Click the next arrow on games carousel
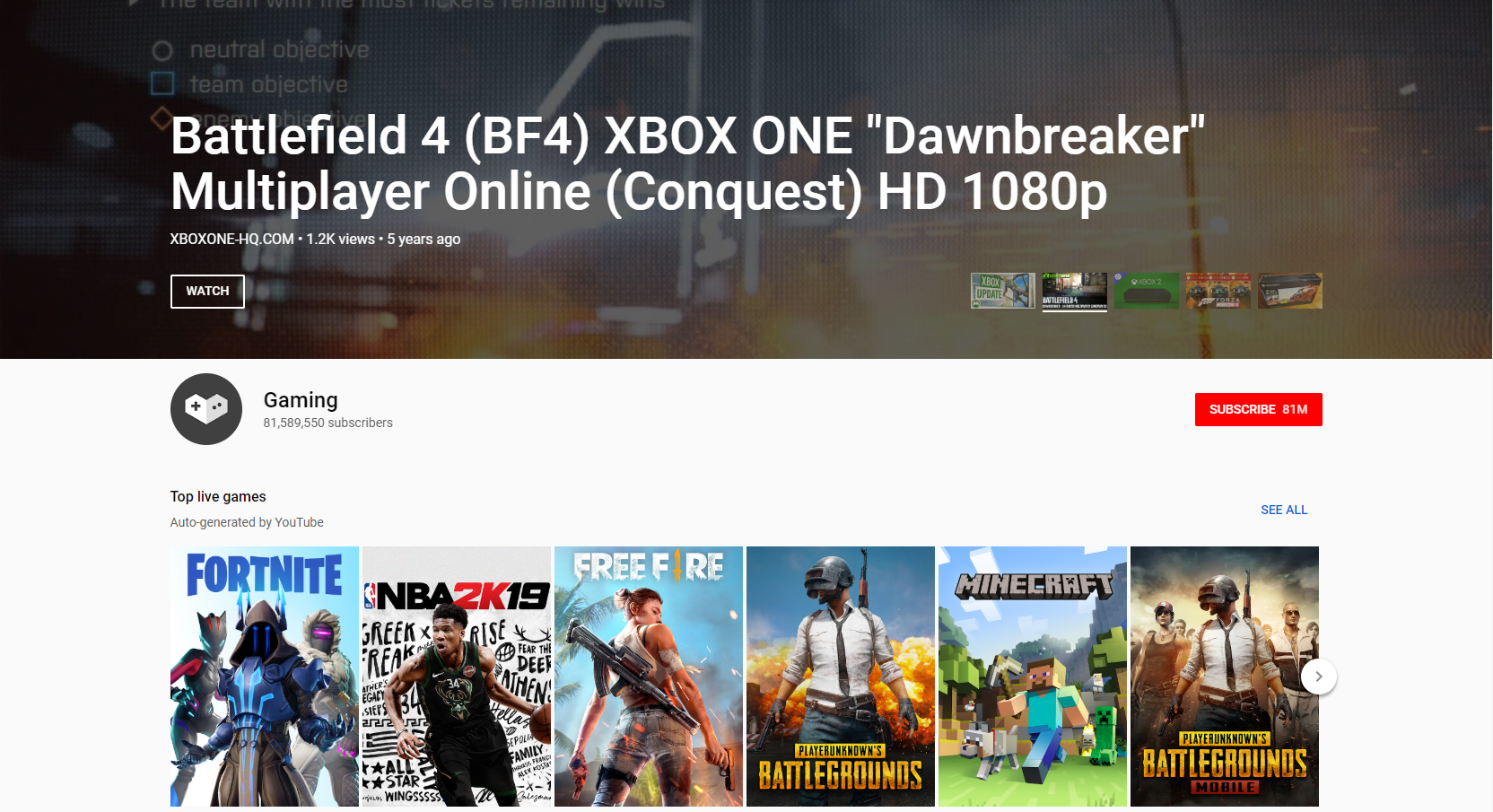Image resolution: width=1493 pixels, height=812 pixels. pos(1318,677)
